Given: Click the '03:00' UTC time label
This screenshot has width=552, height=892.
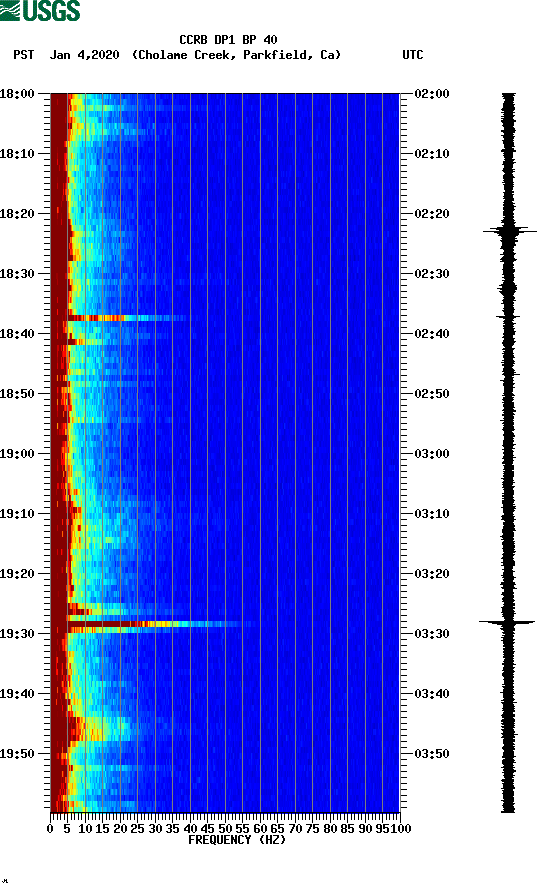Looking at the screenshot, I should (432, 453).
